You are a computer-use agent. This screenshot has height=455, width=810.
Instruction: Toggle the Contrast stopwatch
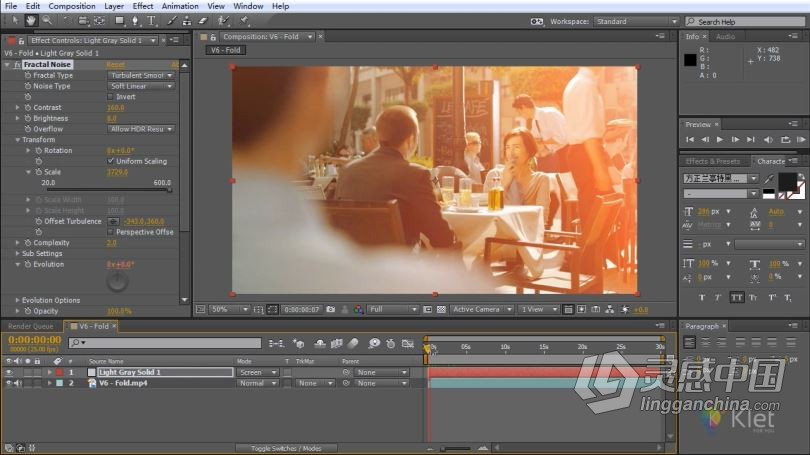pos(28,107)
